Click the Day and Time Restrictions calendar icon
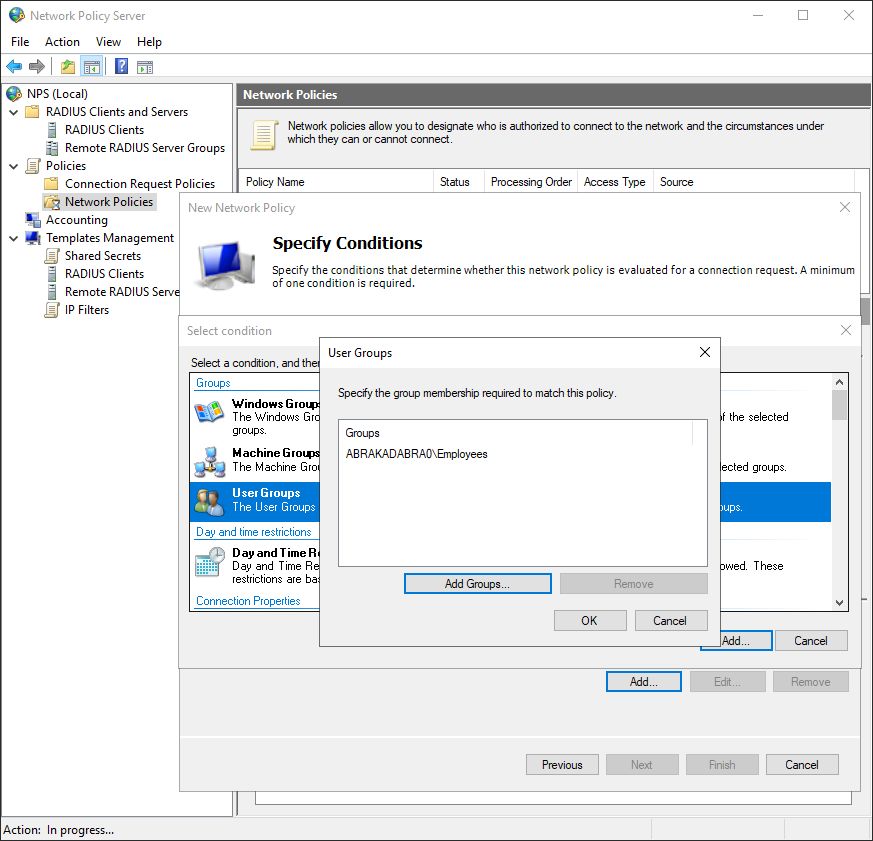 210,562
